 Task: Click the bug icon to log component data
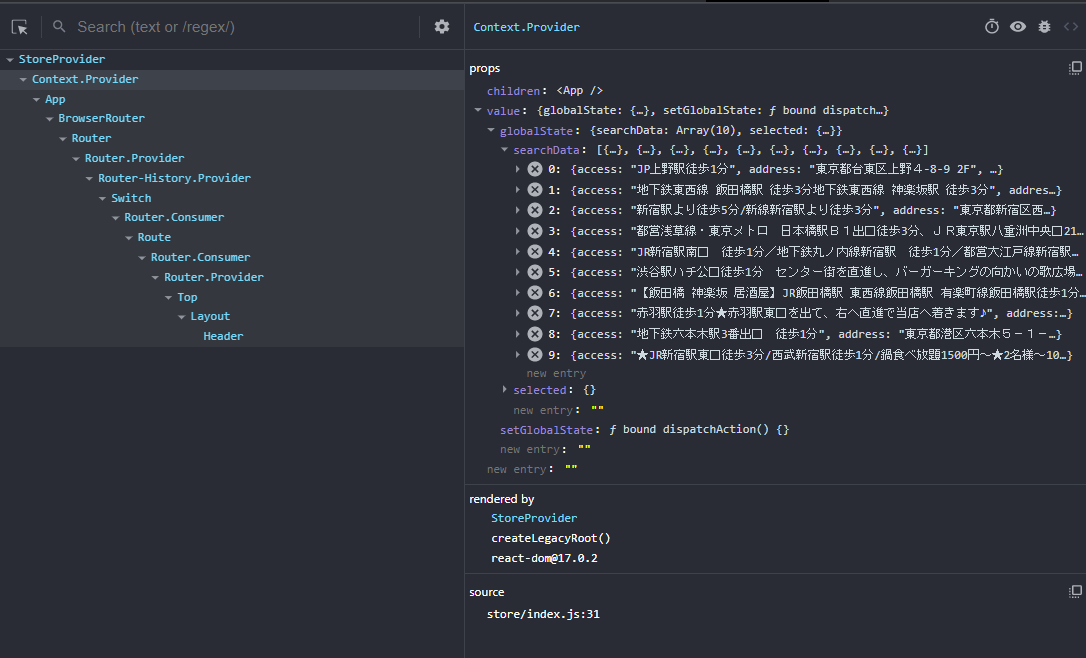pyautogui.click(x=1044, y=27)
